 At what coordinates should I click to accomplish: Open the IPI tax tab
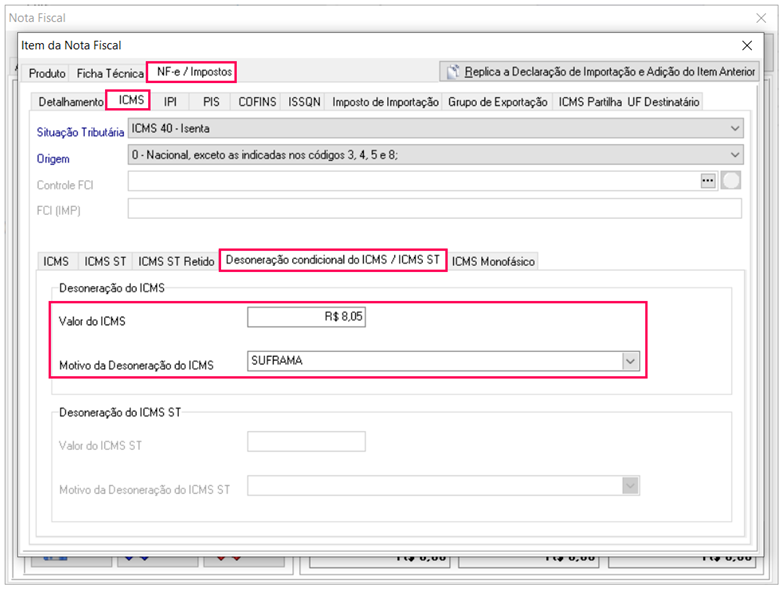(x=170, y=102)
